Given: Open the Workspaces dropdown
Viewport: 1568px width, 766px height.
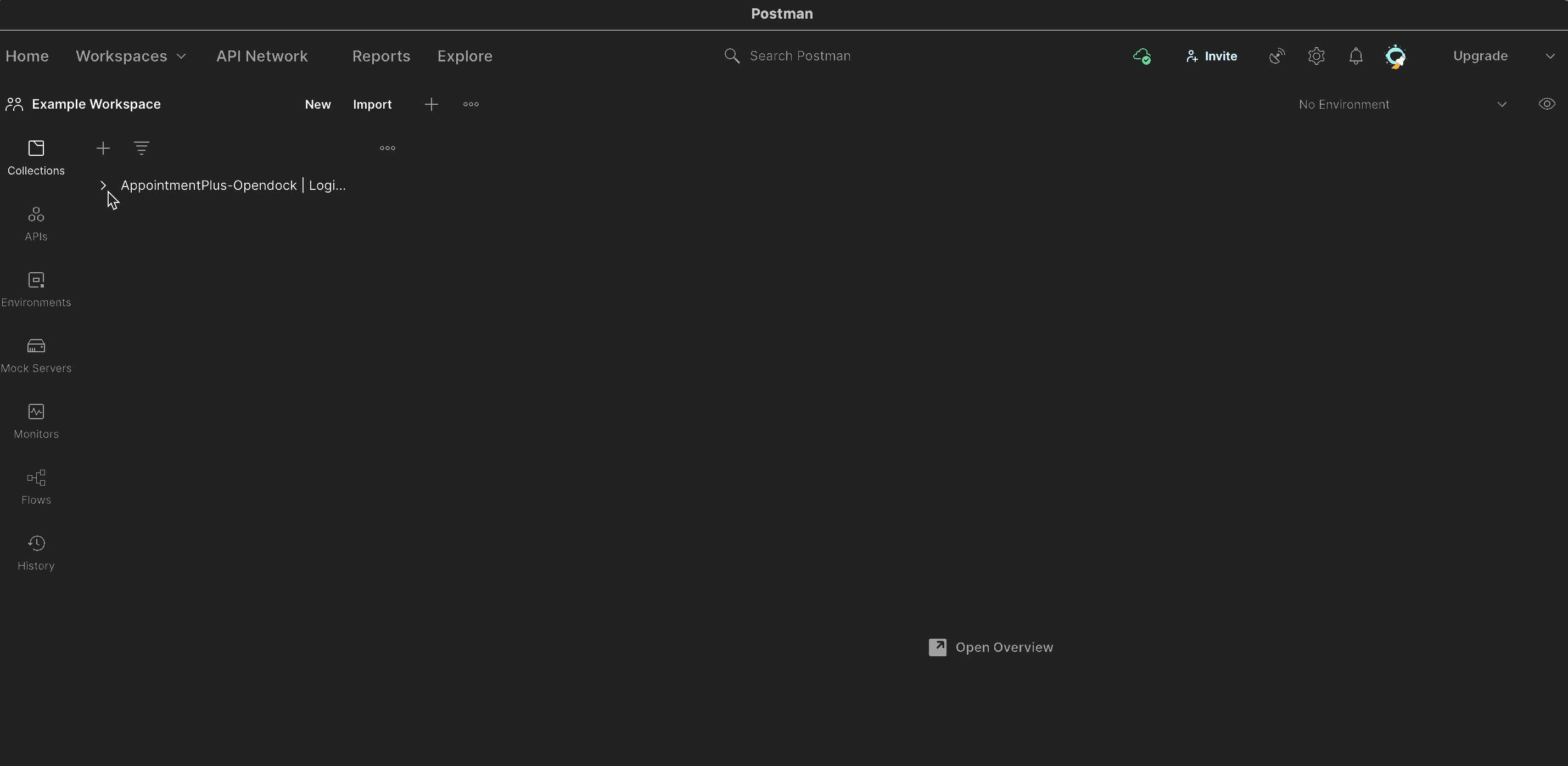Looking at the screenshot, I should pos(131,56).
